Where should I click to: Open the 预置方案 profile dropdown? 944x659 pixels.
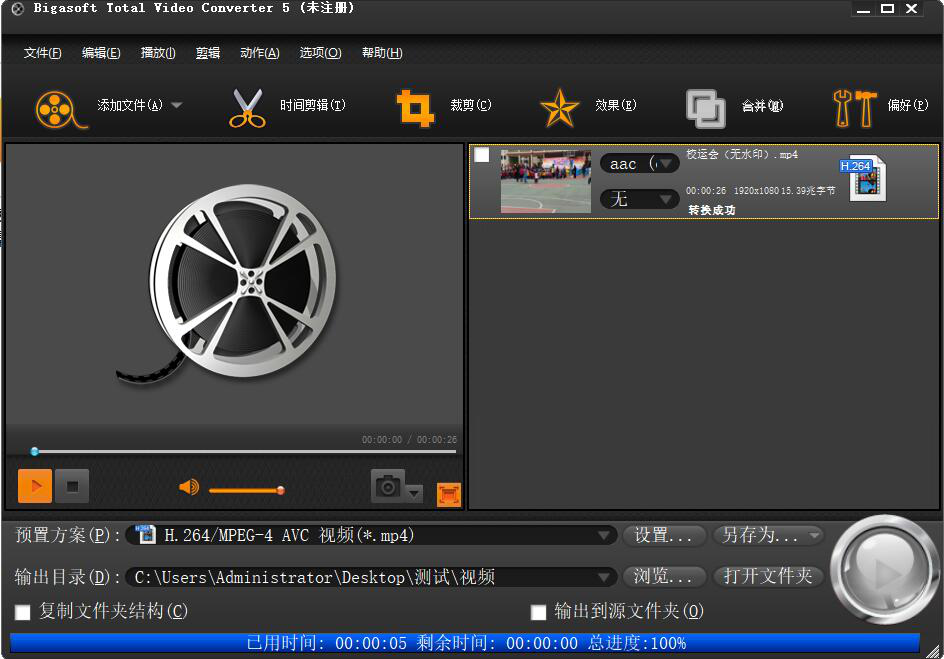click(604, 536)
